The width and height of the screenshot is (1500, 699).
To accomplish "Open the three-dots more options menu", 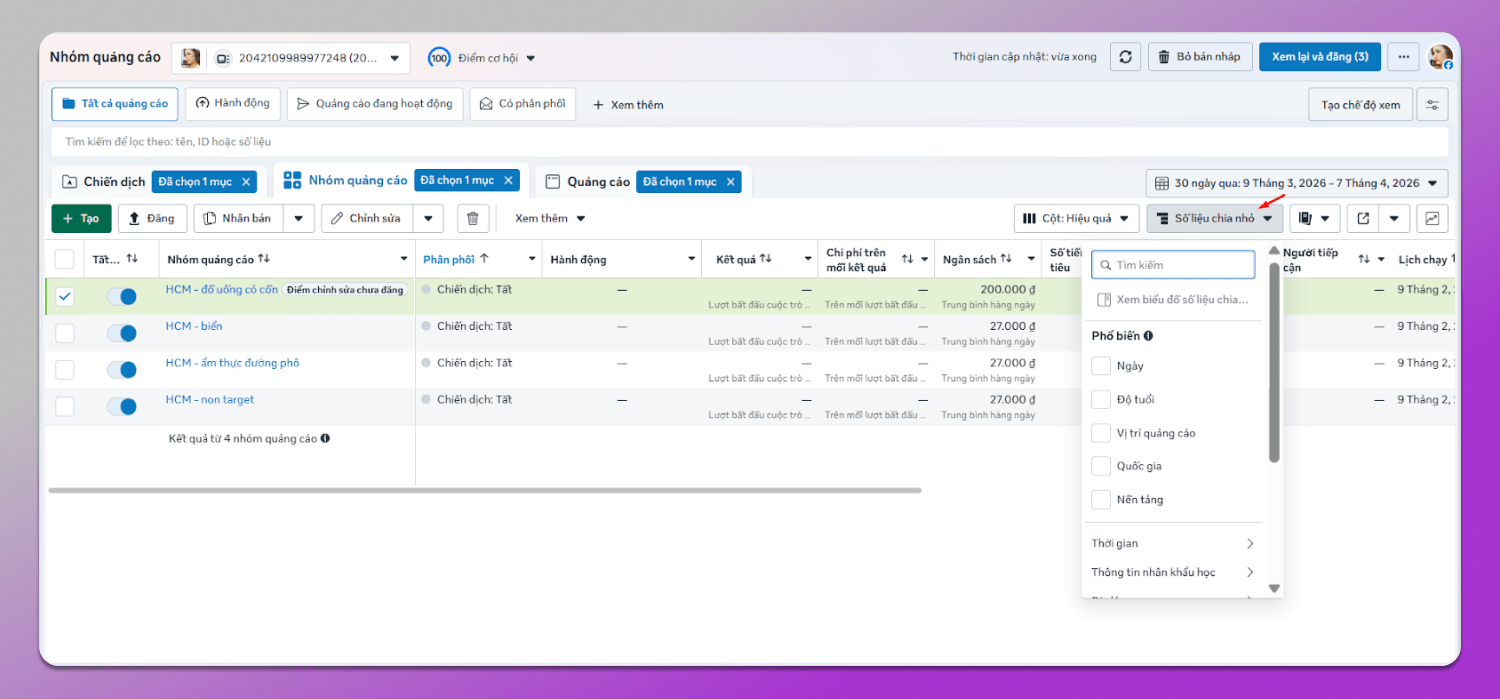I will [x=1403, y=57].
